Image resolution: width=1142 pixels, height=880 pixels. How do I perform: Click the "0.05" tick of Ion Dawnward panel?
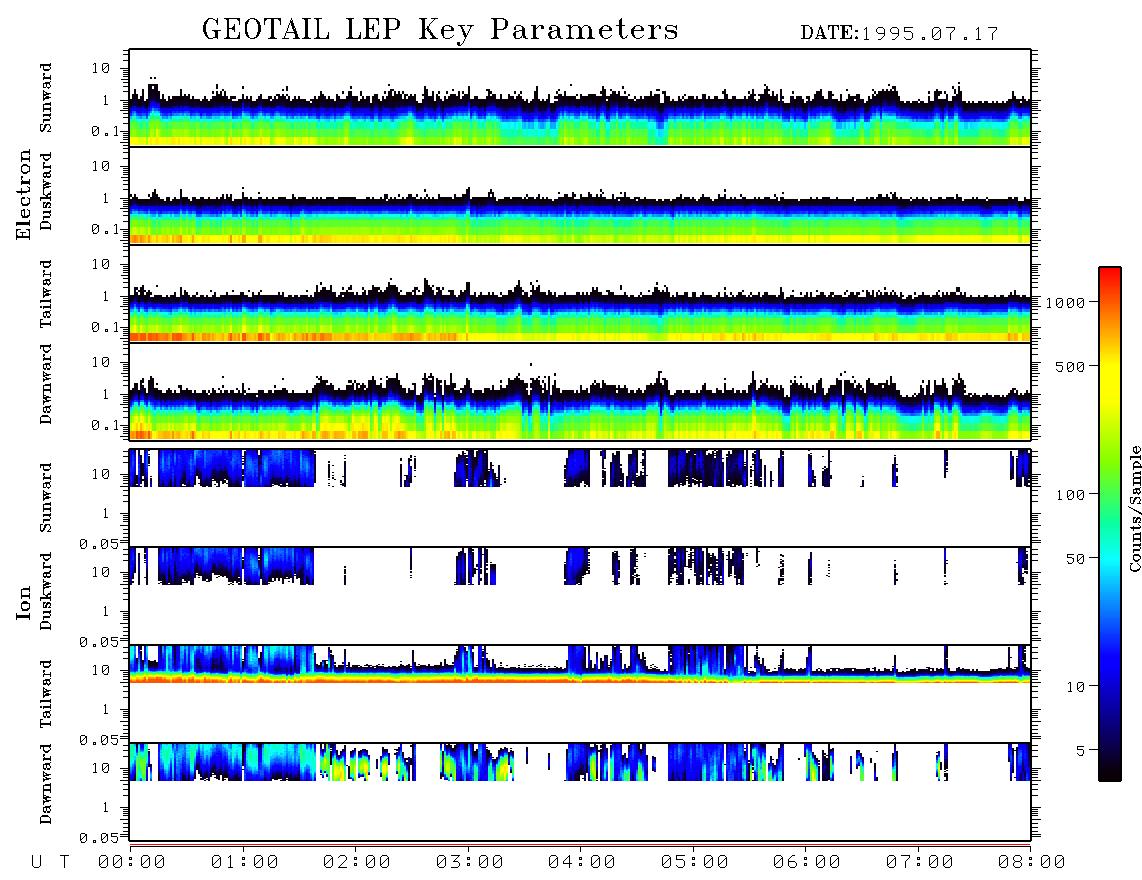tap(98, 838)
